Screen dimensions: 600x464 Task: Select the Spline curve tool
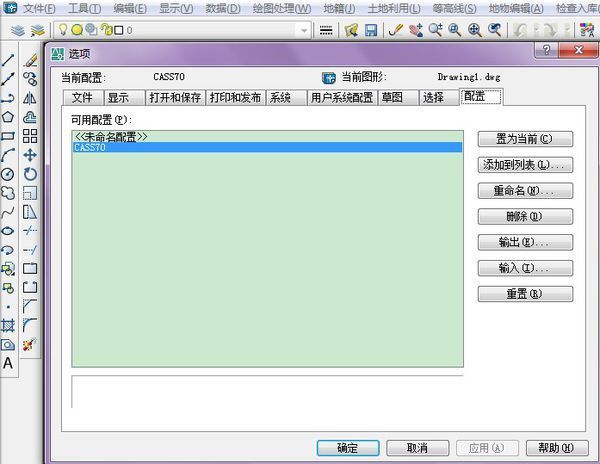point(8,212)
